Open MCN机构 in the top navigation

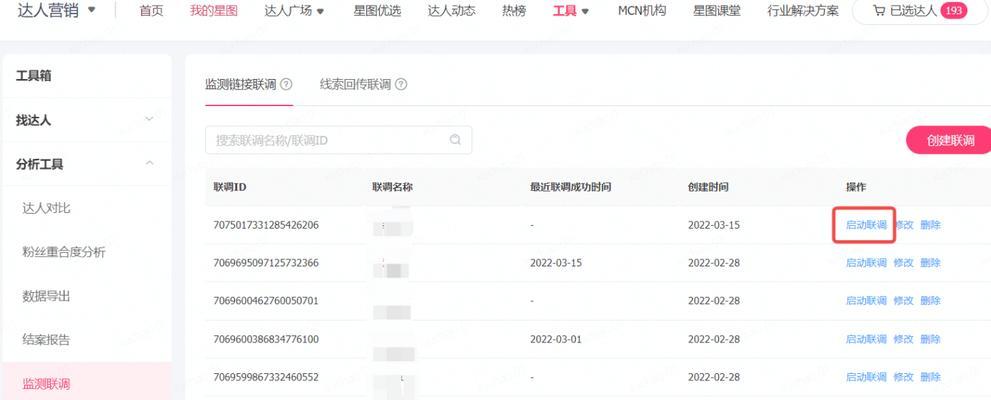click(641, 11)
